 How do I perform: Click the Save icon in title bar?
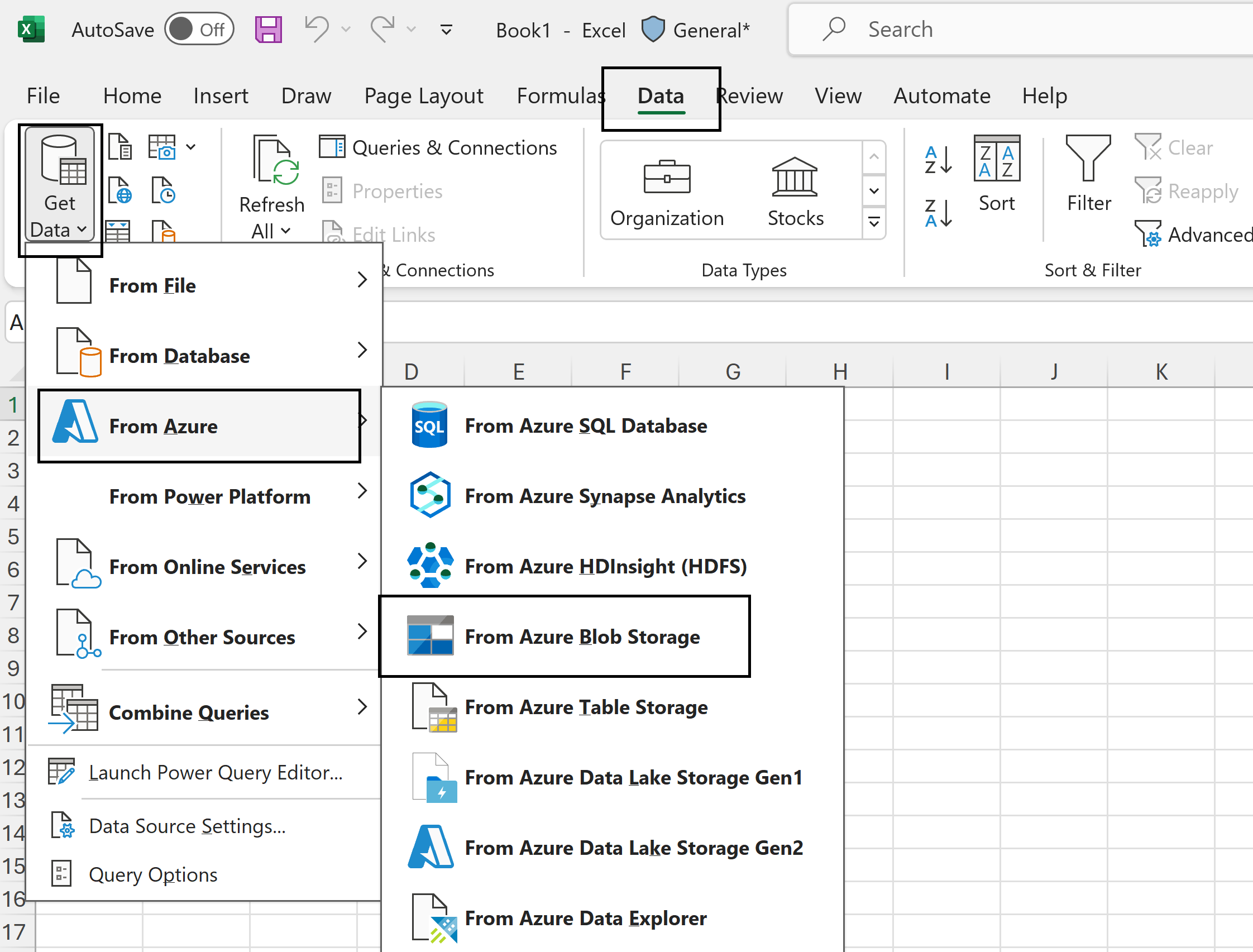(268, 30)
